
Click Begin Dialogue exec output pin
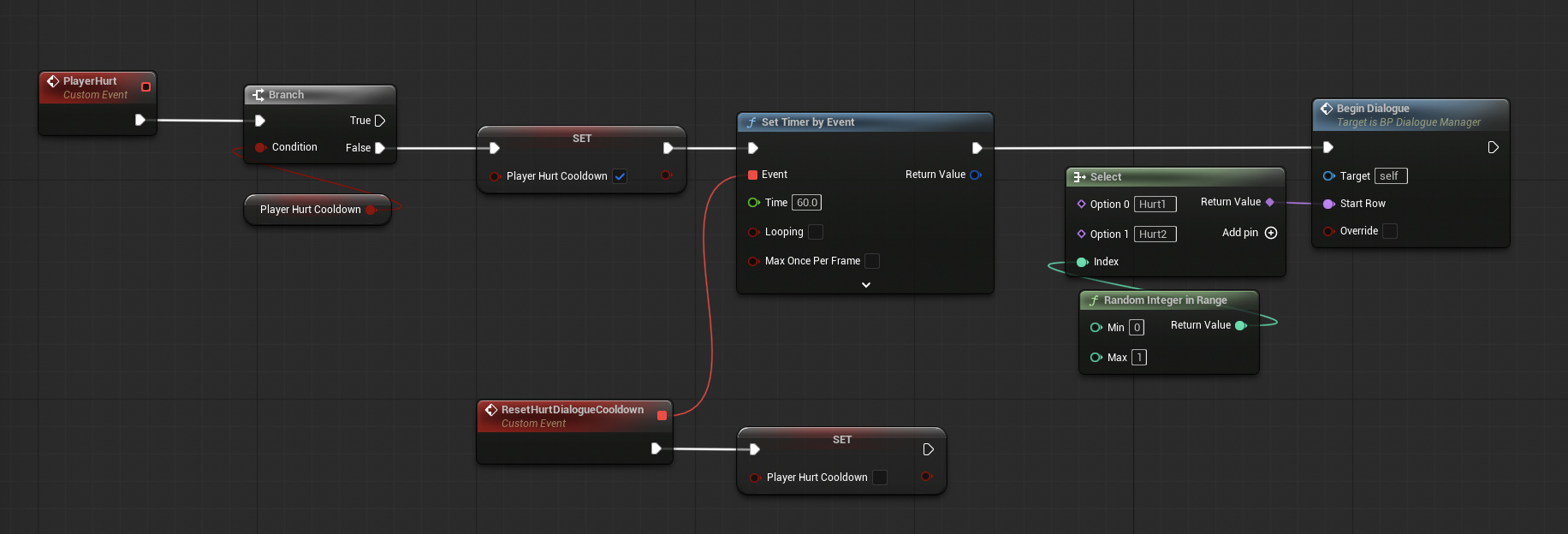tap(1493, 147)
